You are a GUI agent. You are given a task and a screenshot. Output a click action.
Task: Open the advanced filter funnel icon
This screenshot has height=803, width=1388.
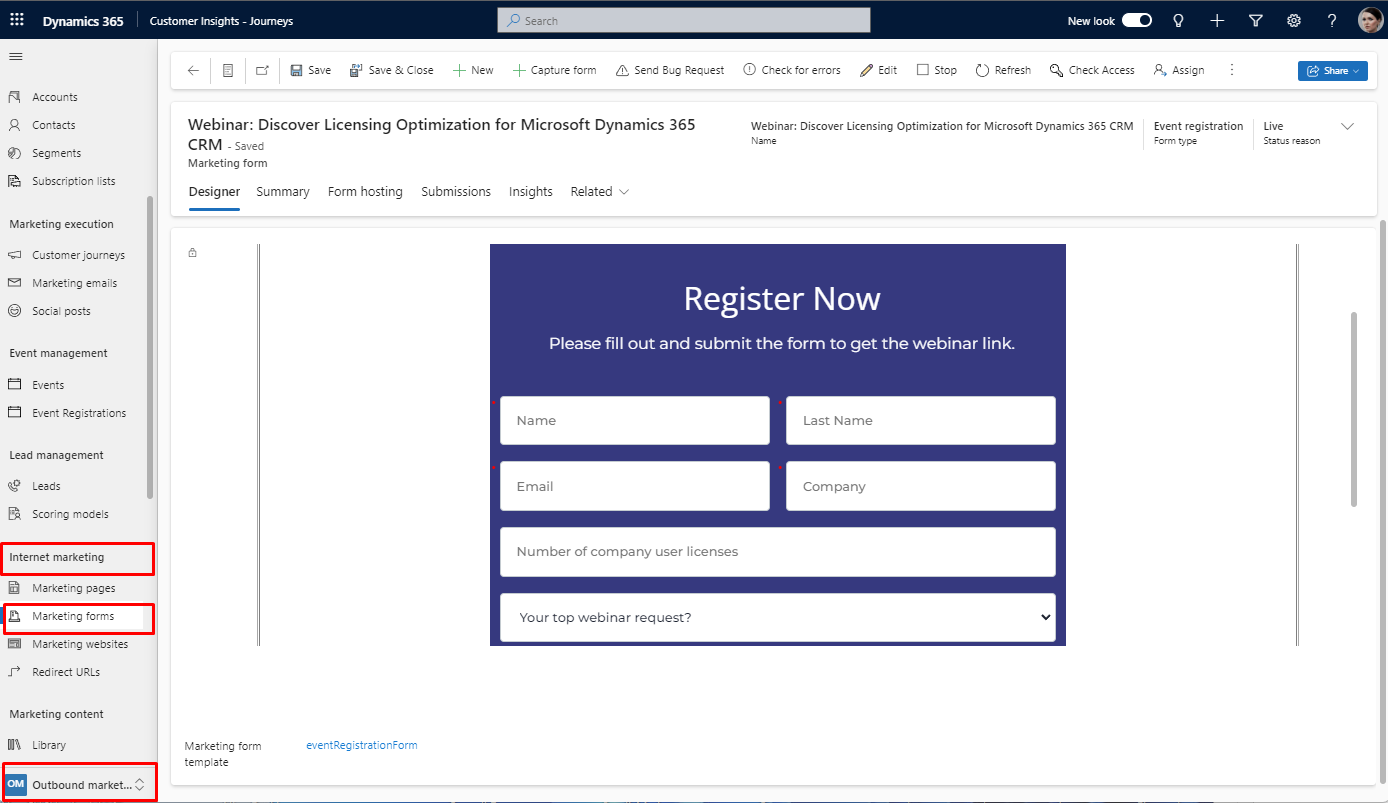click(1256, 20)
